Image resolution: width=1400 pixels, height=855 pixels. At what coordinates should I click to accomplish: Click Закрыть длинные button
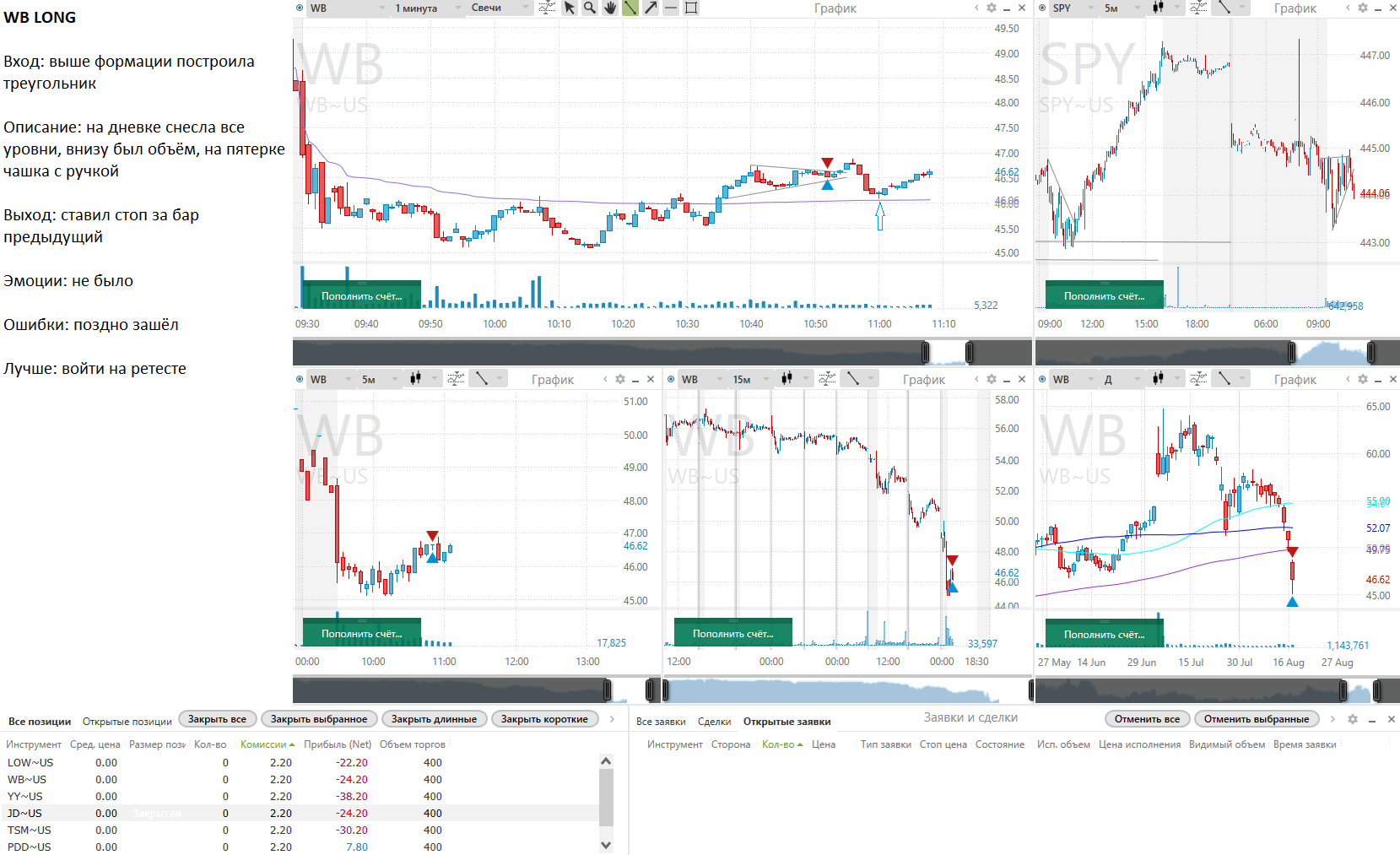pos(434,719)
